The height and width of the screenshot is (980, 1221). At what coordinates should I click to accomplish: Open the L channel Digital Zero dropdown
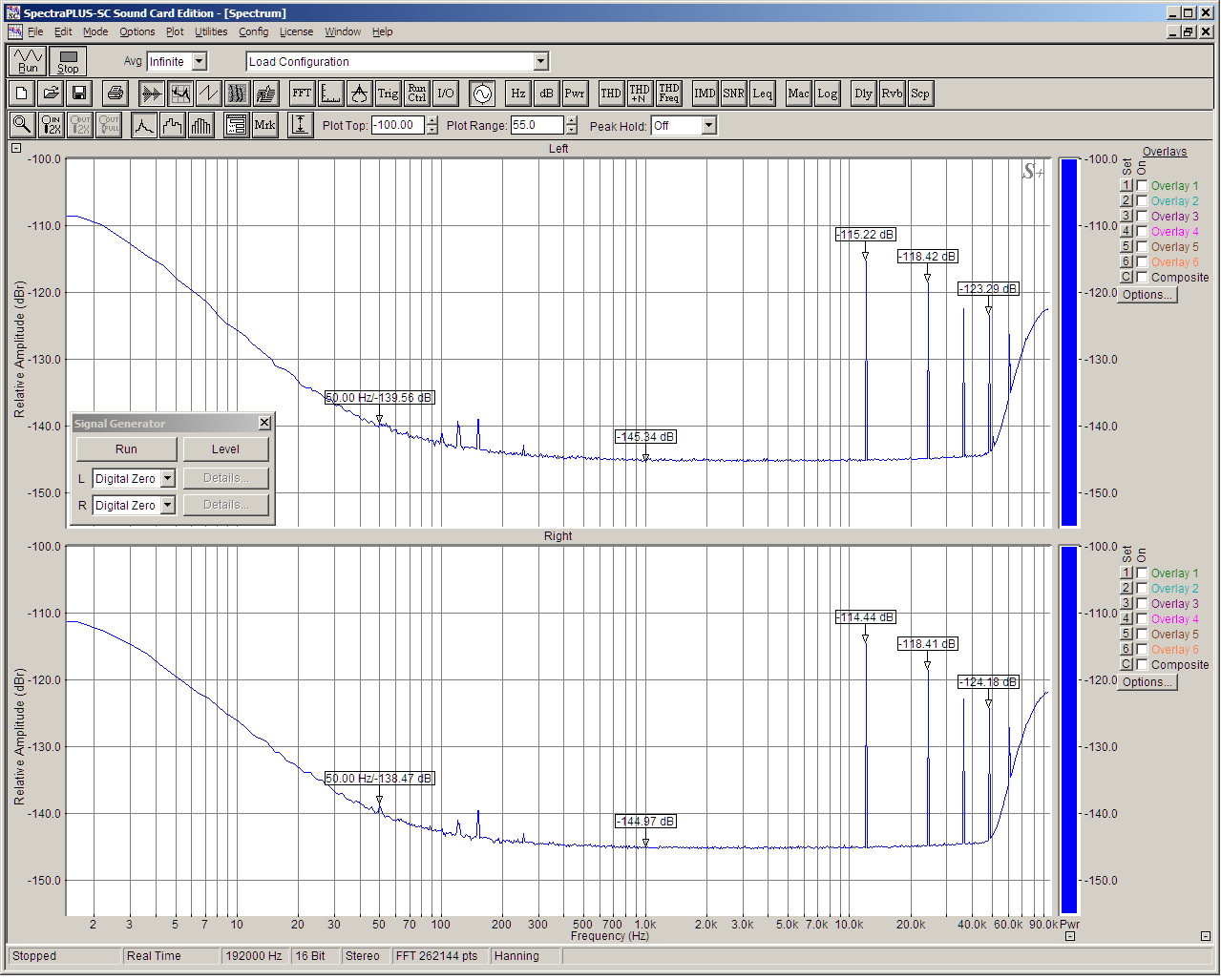pos(168,478)
